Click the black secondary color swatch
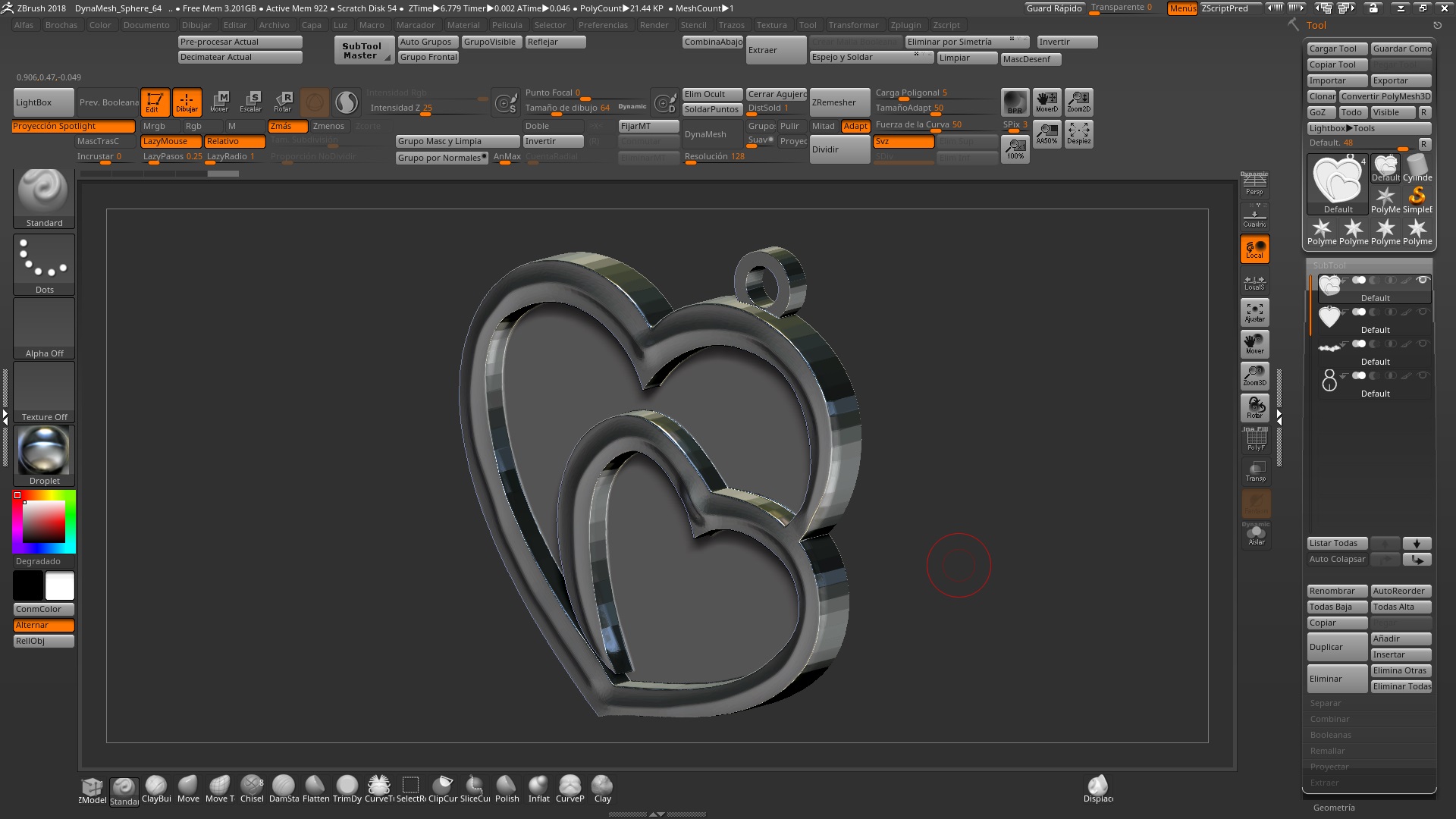 tap(28, 586)
